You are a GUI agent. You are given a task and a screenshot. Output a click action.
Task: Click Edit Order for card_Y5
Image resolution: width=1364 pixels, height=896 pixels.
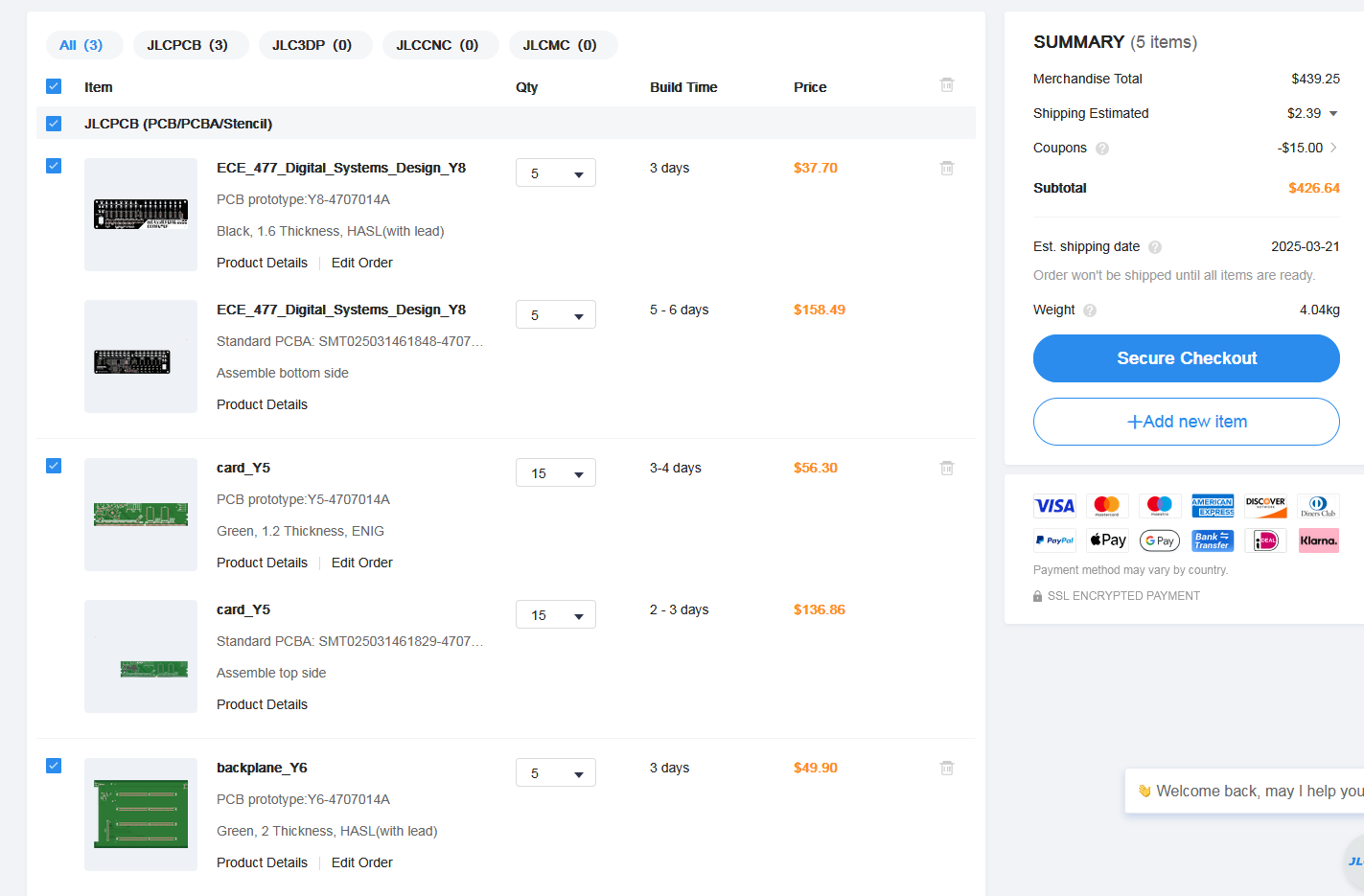click(361, 563)
